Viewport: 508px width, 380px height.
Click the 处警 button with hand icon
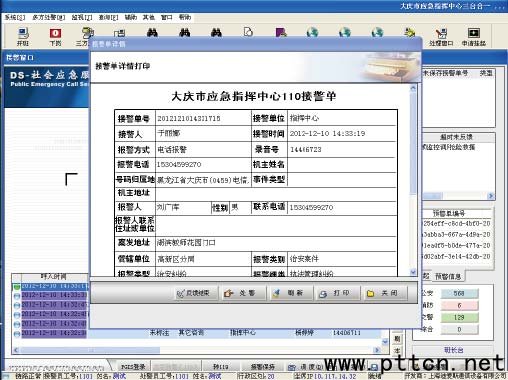244,293
